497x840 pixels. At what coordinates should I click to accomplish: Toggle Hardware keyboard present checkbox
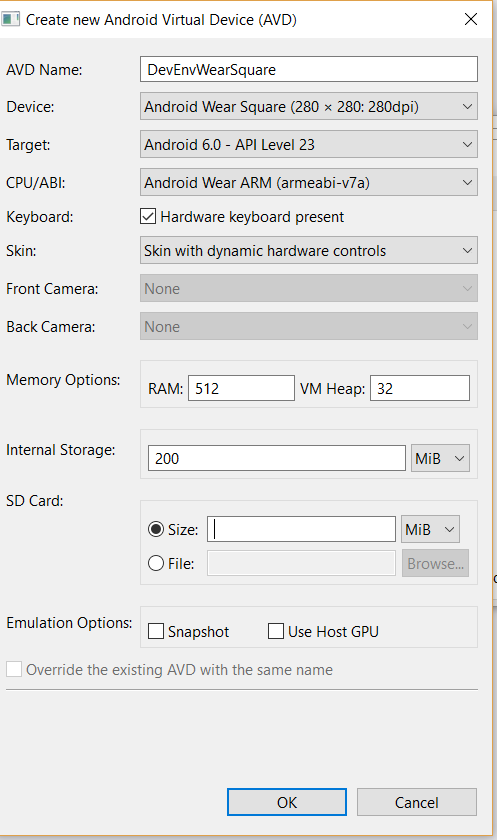click(148, 216)
